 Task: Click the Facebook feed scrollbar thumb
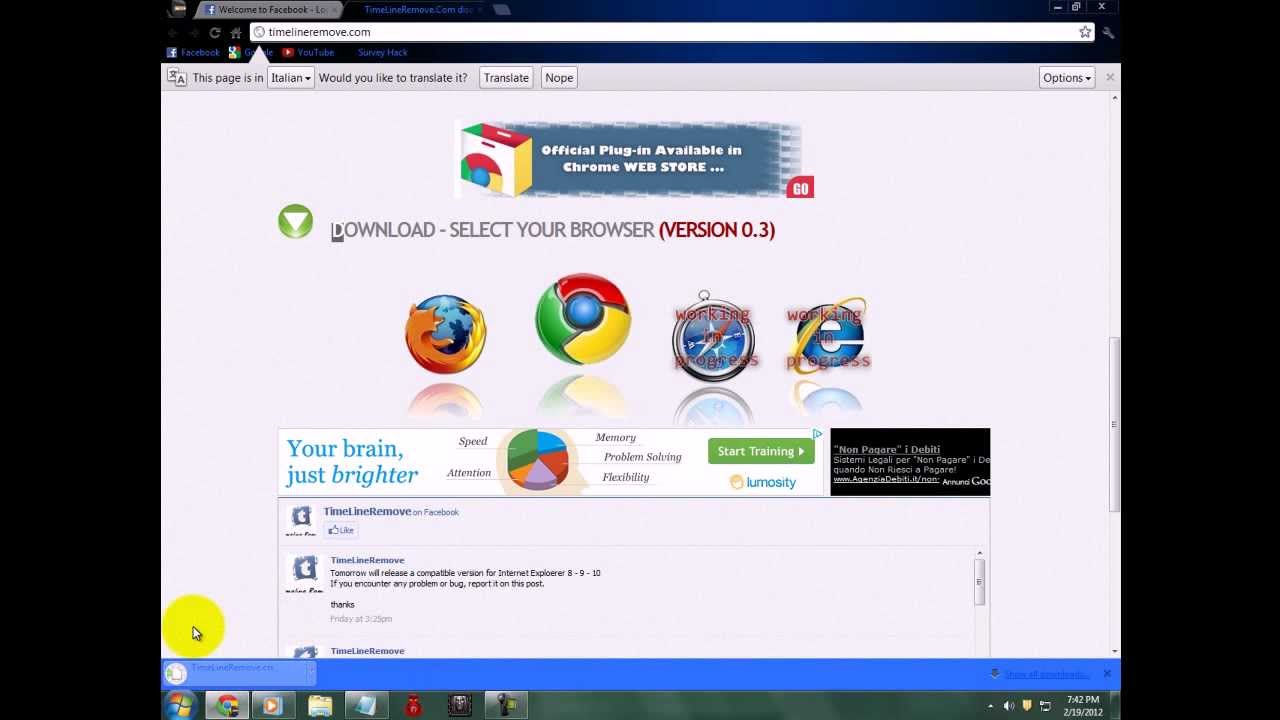pos(979,580)
